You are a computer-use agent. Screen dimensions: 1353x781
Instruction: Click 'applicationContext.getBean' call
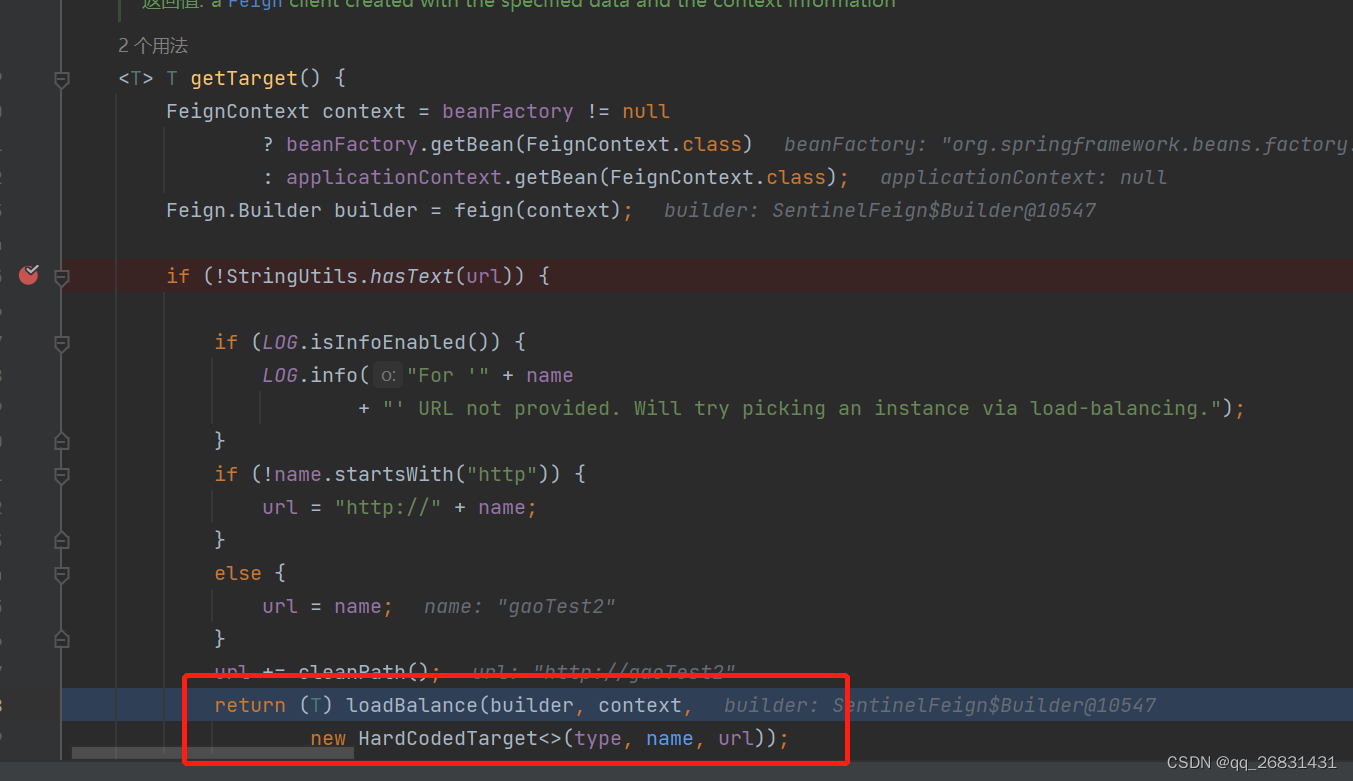pos(442,177)
